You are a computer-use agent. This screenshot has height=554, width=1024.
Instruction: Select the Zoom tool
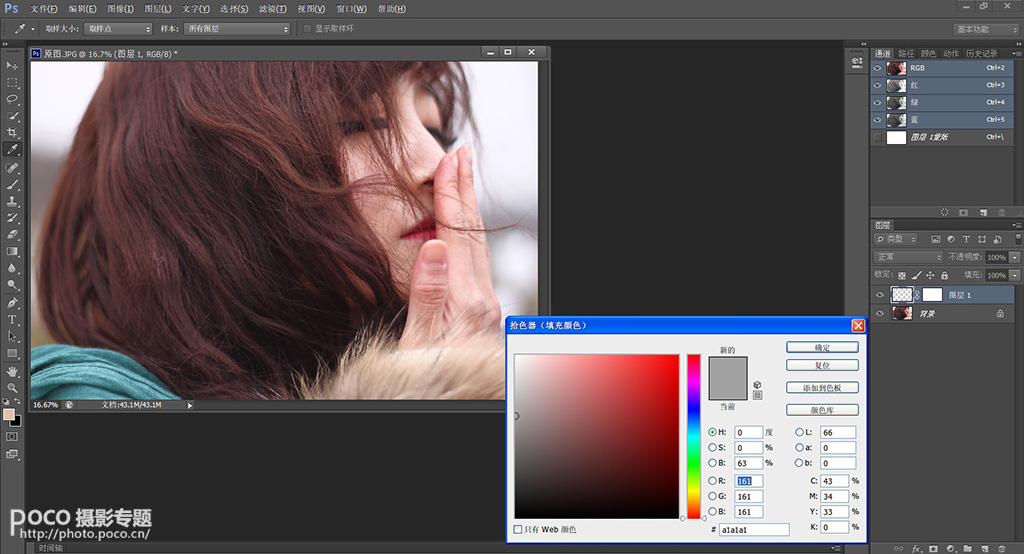(12, 388)
